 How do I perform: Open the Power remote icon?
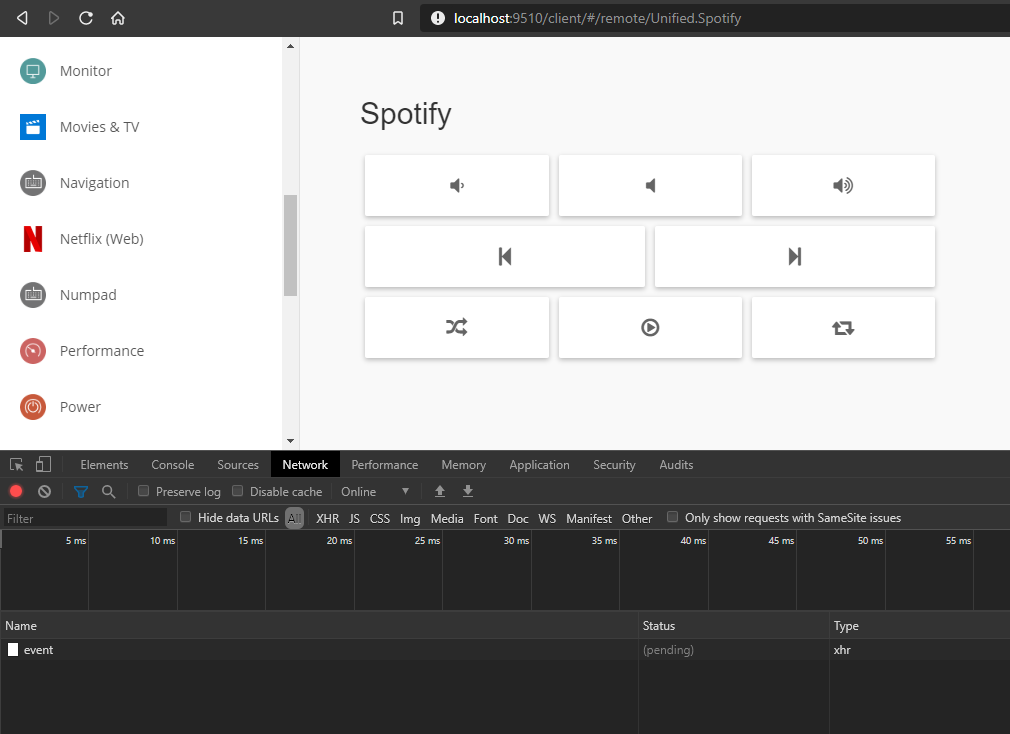[33, 407]
